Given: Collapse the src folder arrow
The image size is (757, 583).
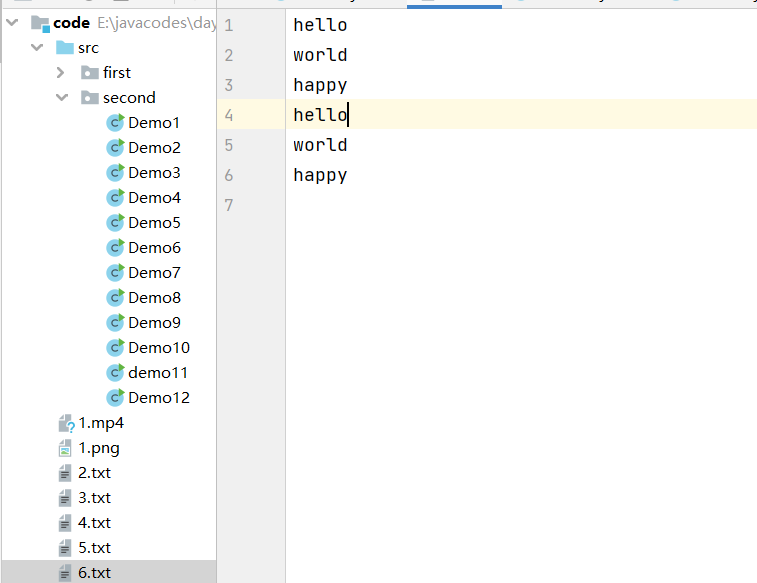Looking at the screenshot, I should pyautogui.click(x=37, y=47).
